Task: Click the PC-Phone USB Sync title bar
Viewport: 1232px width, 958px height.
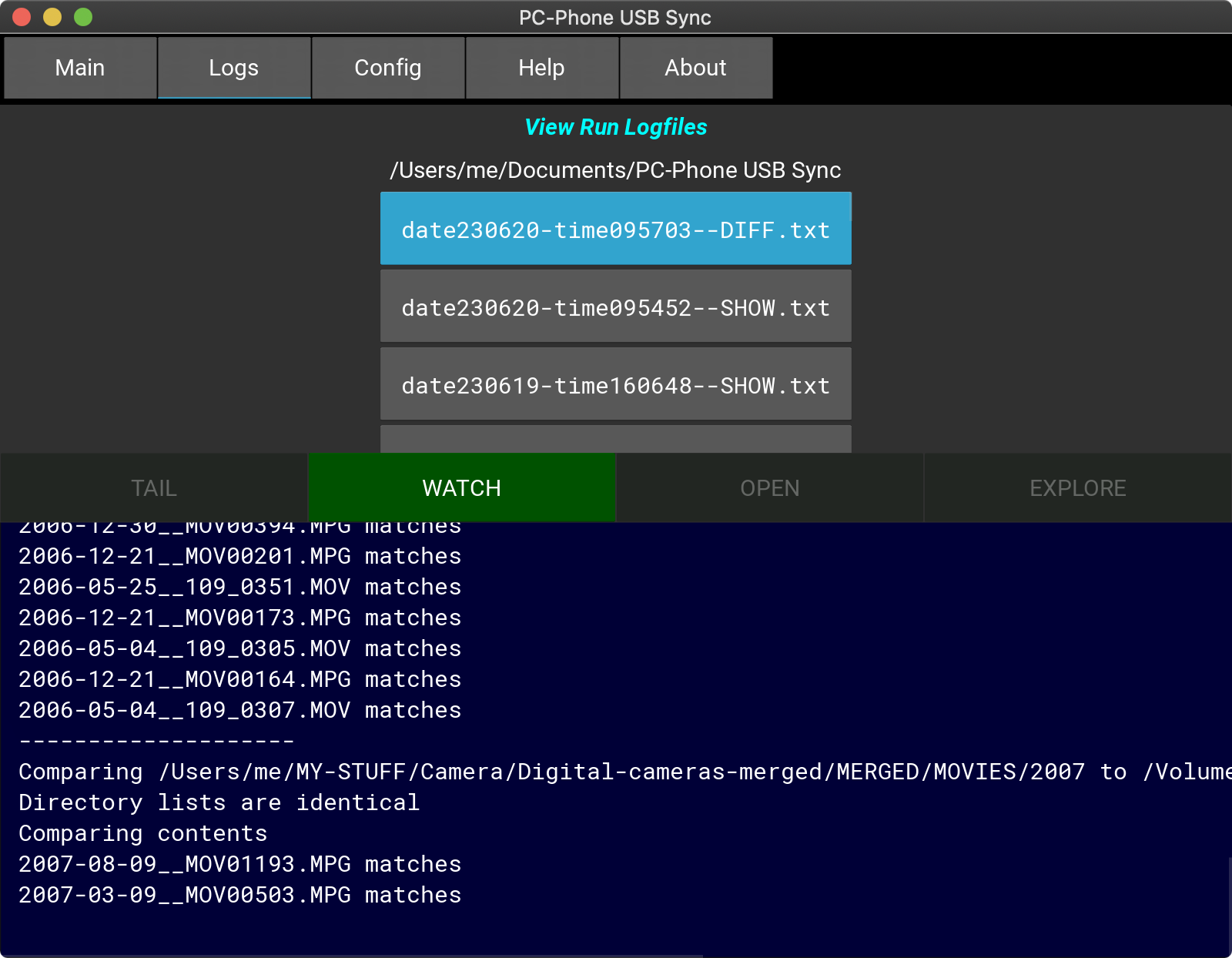Action: tap(615, 17)
